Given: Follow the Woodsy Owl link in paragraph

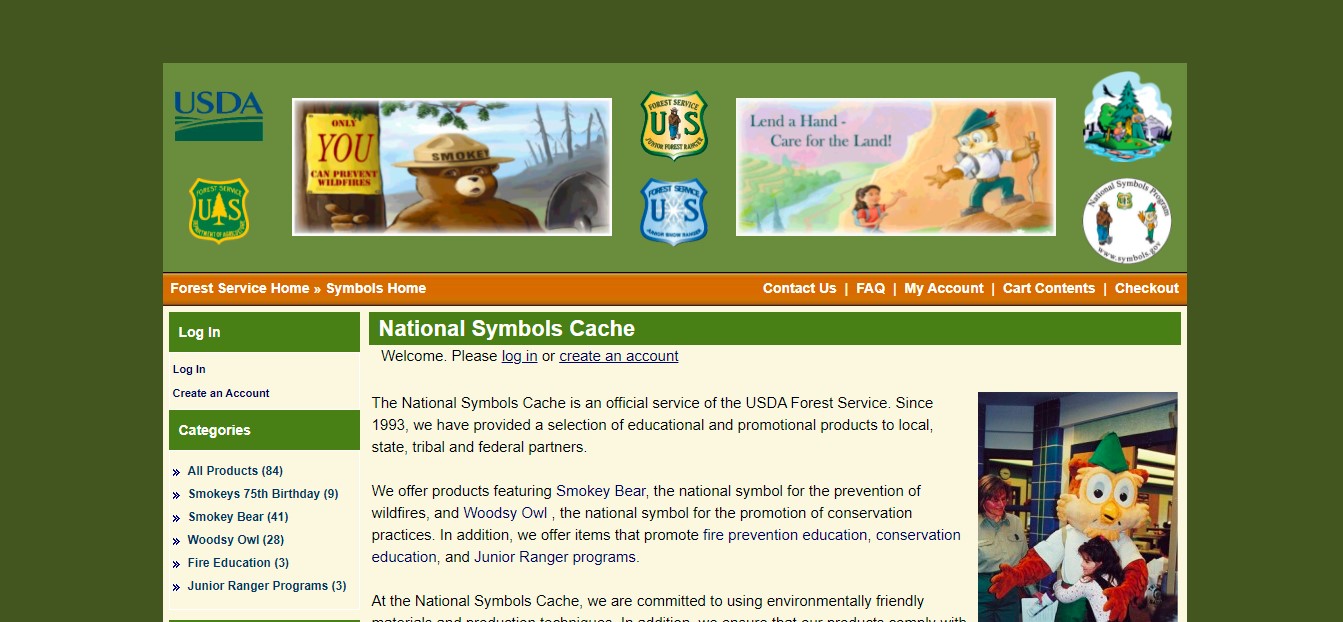Looking at the screenshot, I should (505, 513).
